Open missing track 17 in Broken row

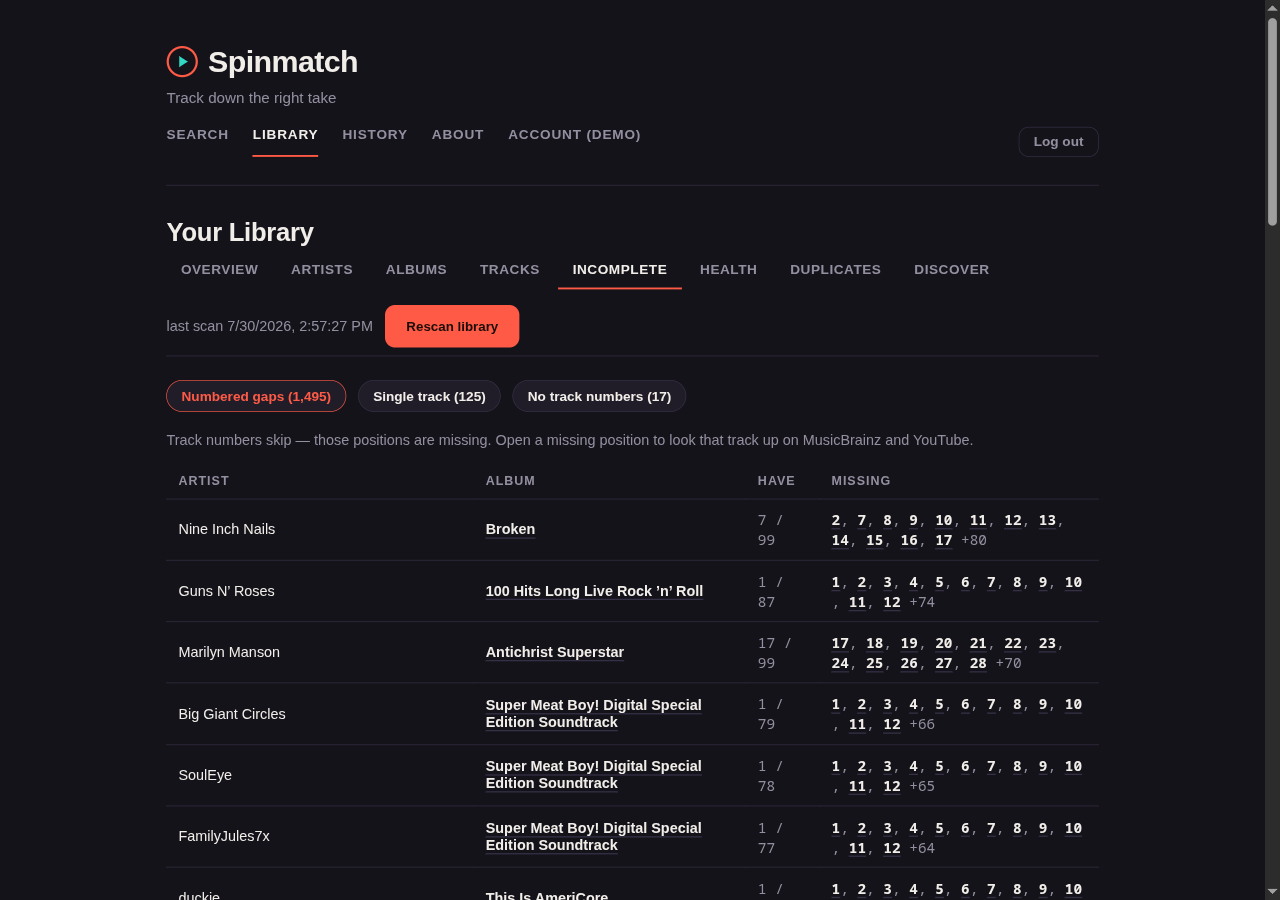coord(944,540)
